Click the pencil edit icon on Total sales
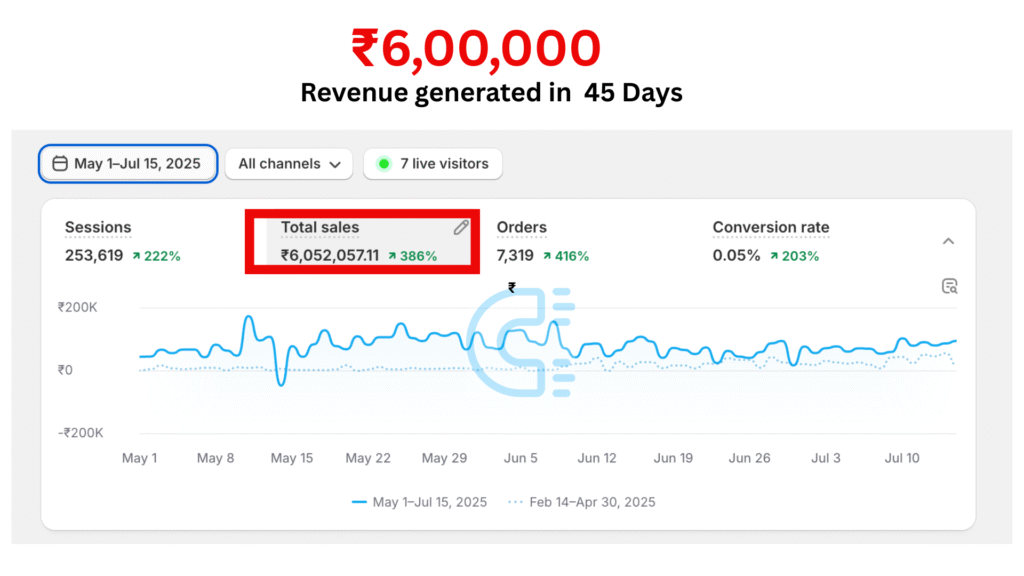The image size is (1024, 576). 461,228
